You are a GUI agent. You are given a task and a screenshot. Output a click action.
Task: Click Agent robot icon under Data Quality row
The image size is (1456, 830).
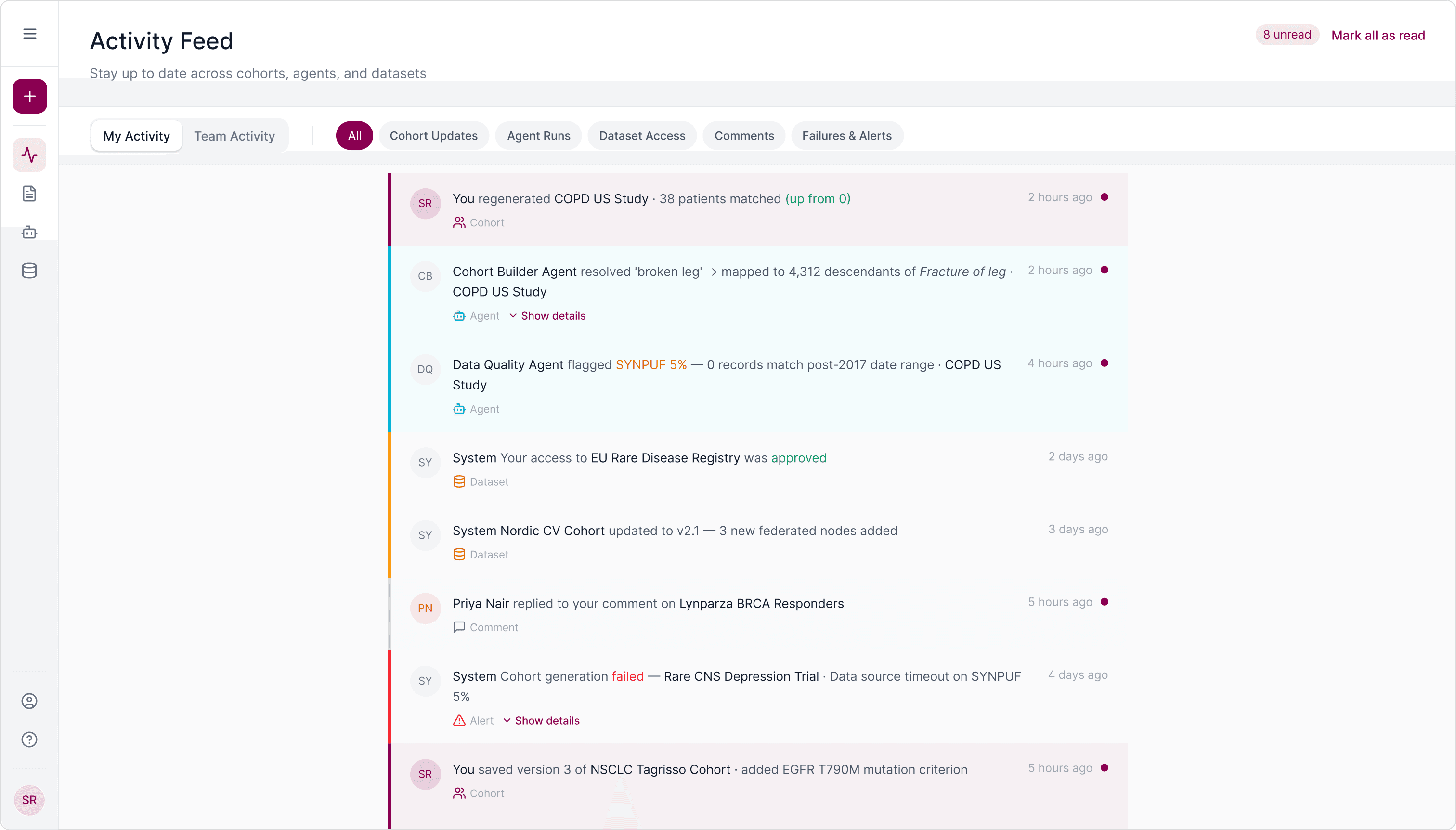click(459, 409)
